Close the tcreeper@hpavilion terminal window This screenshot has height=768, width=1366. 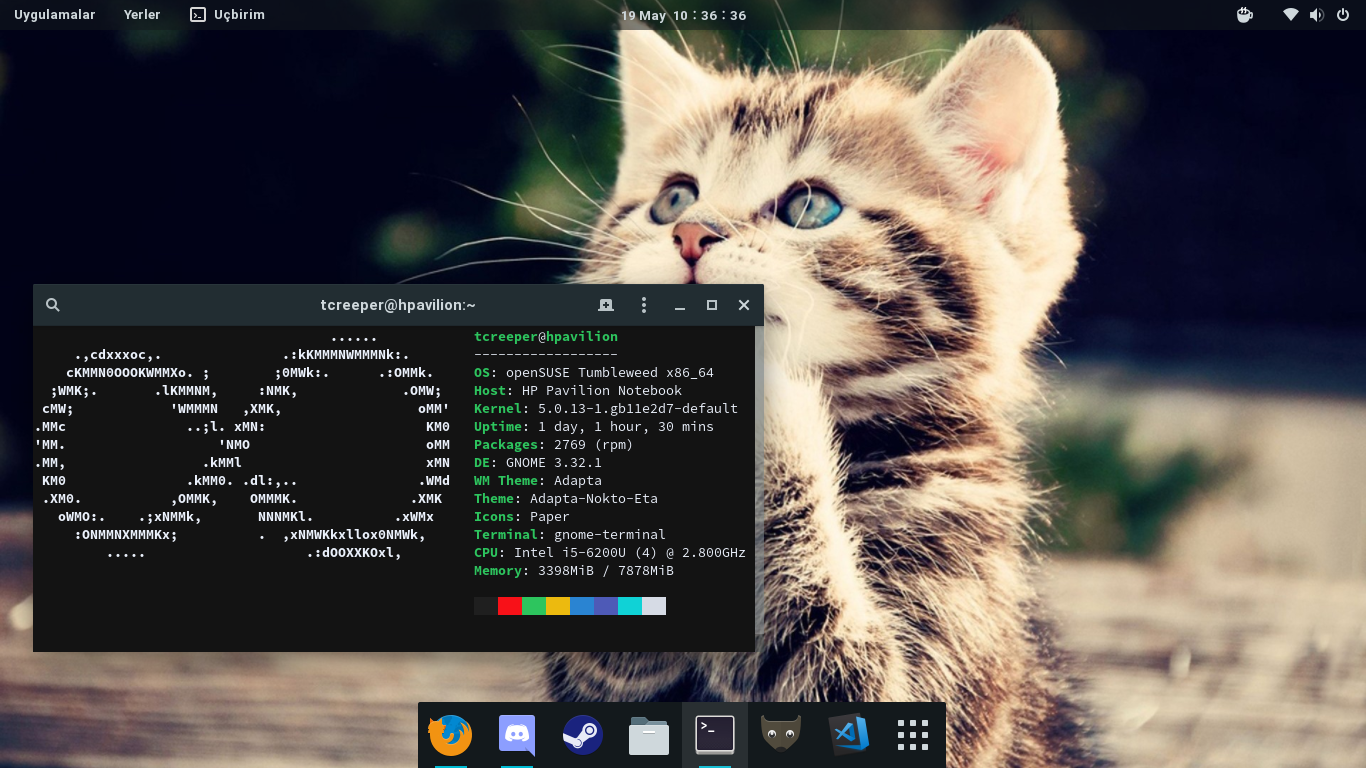pos(744,305)
